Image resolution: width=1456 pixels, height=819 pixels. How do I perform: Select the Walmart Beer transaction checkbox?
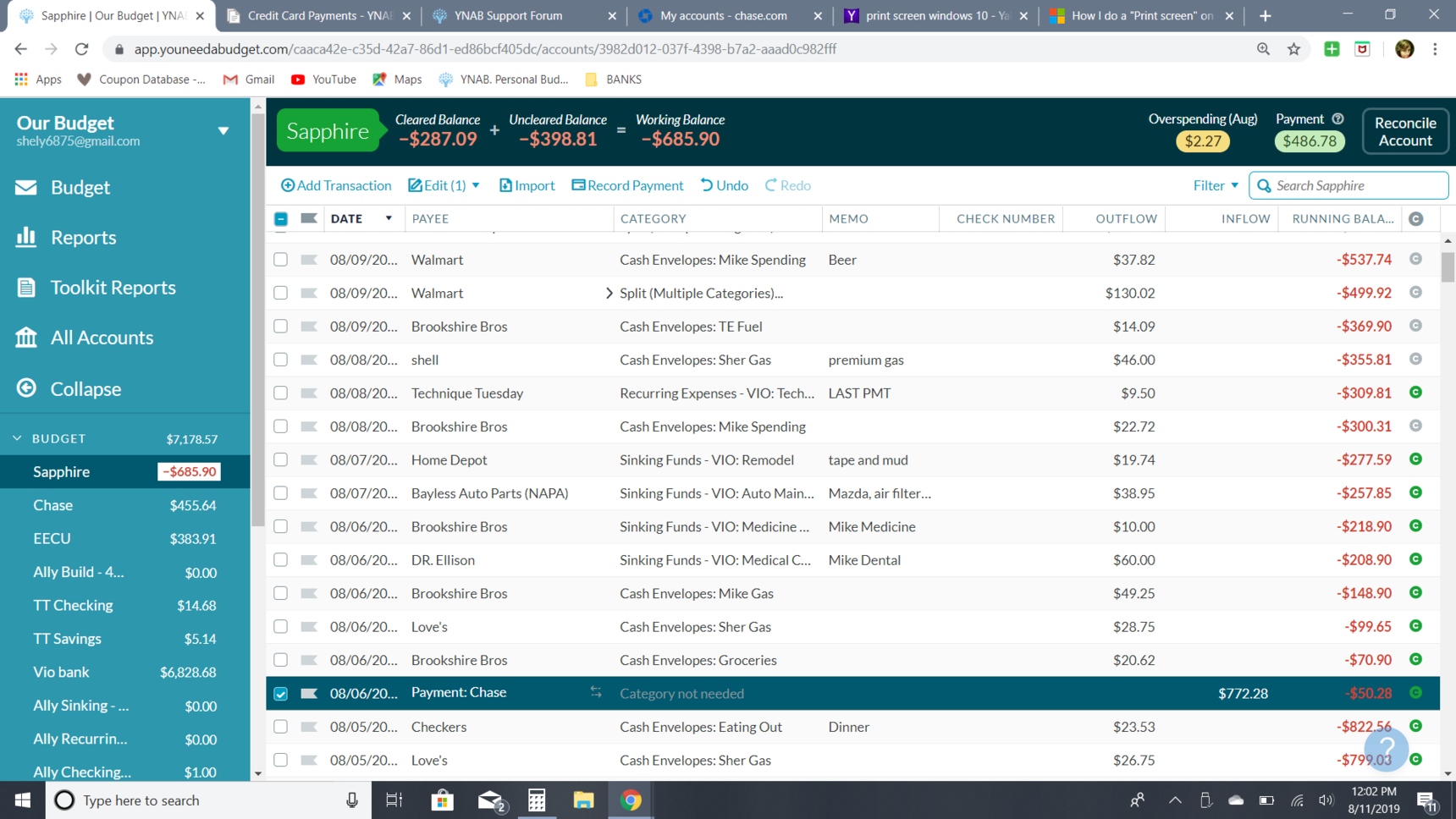281,260
